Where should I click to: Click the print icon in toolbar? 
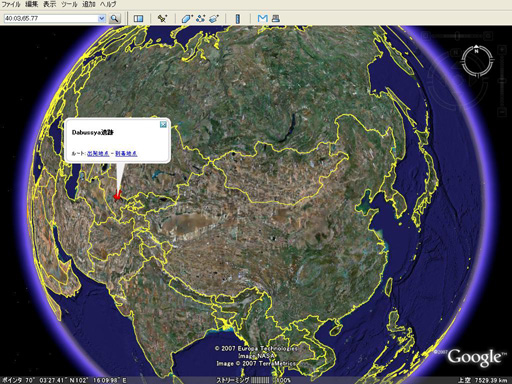coord(276,18)
